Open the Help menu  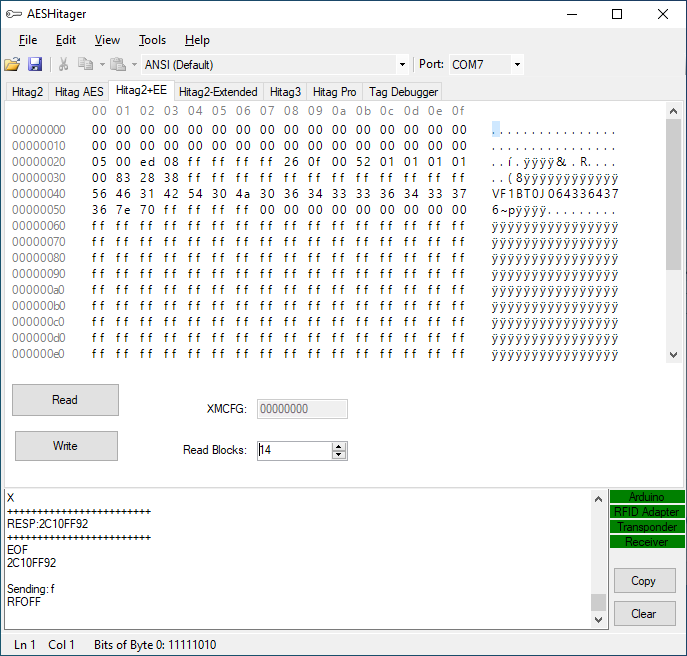point(197,40)
